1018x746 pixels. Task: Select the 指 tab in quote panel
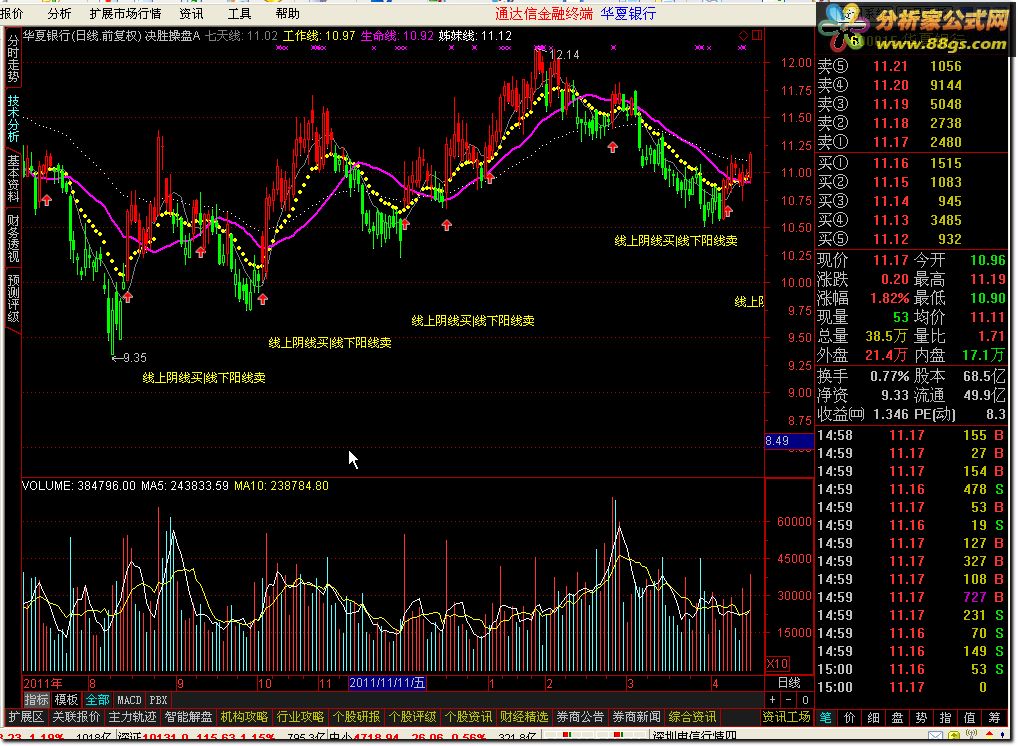945,717
